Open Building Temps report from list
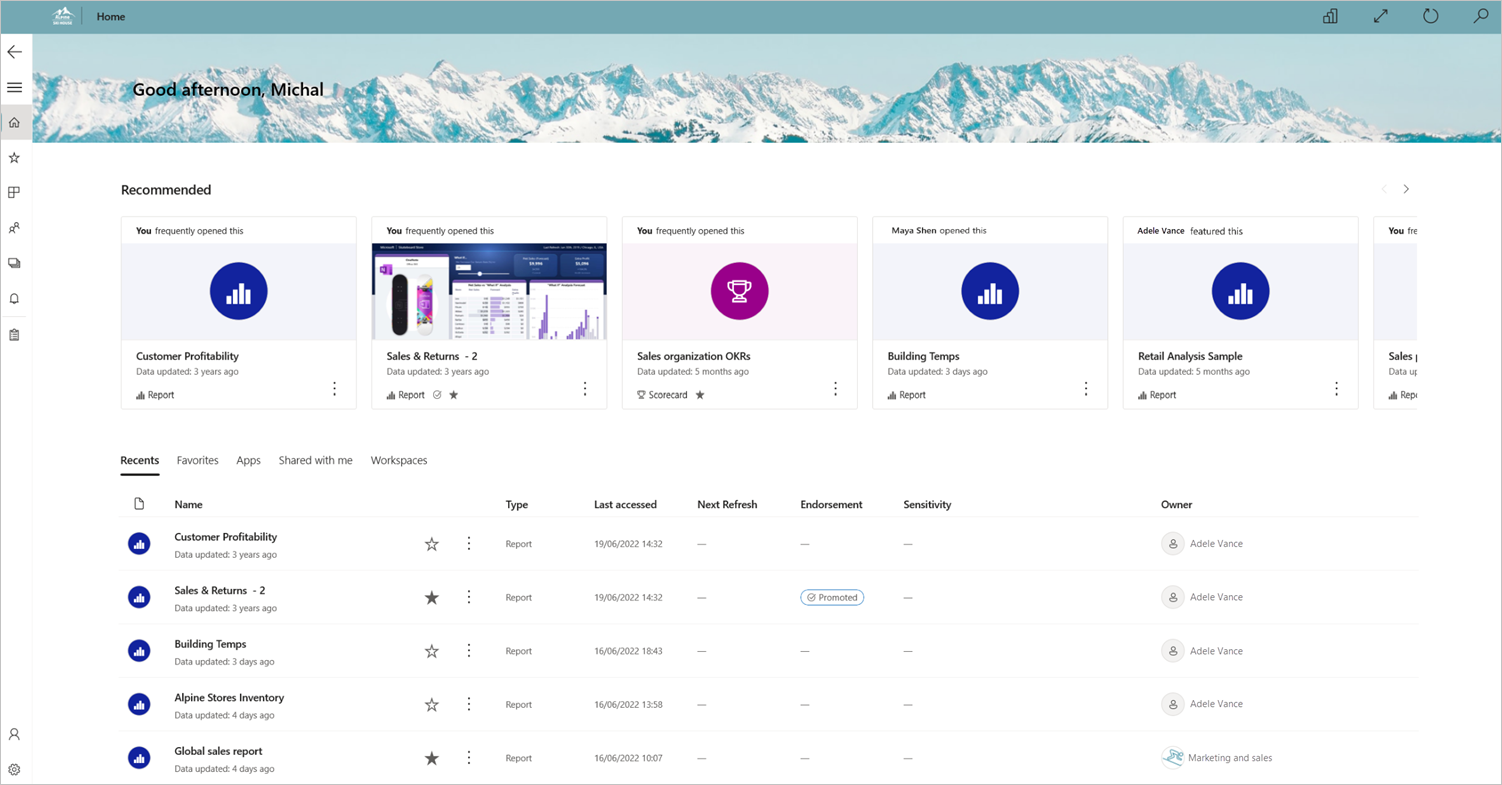Image resolution: width=1502 pixels, height=785 pixels. 210,644
